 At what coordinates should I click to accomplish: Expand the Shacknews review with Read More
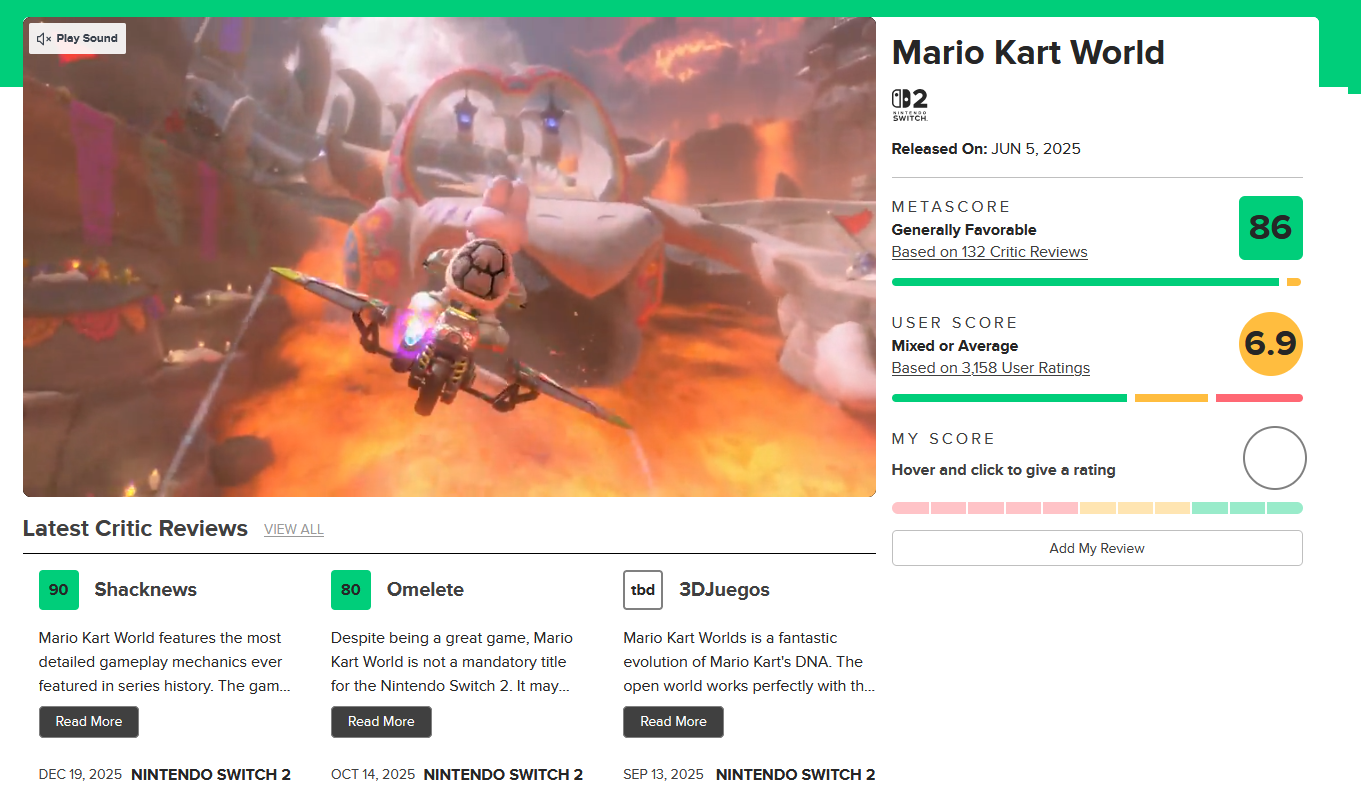[x=89, y=722]
